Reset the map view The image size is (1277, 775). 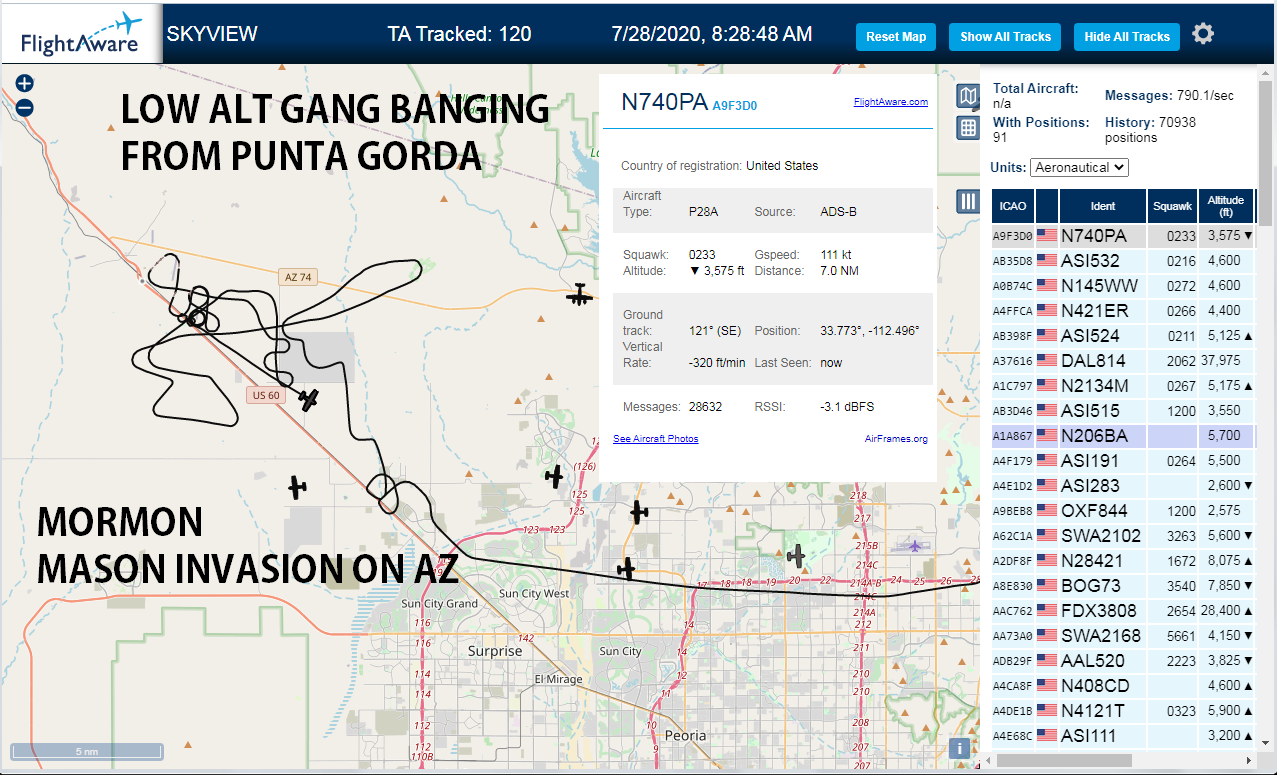[x=896, y=37]
